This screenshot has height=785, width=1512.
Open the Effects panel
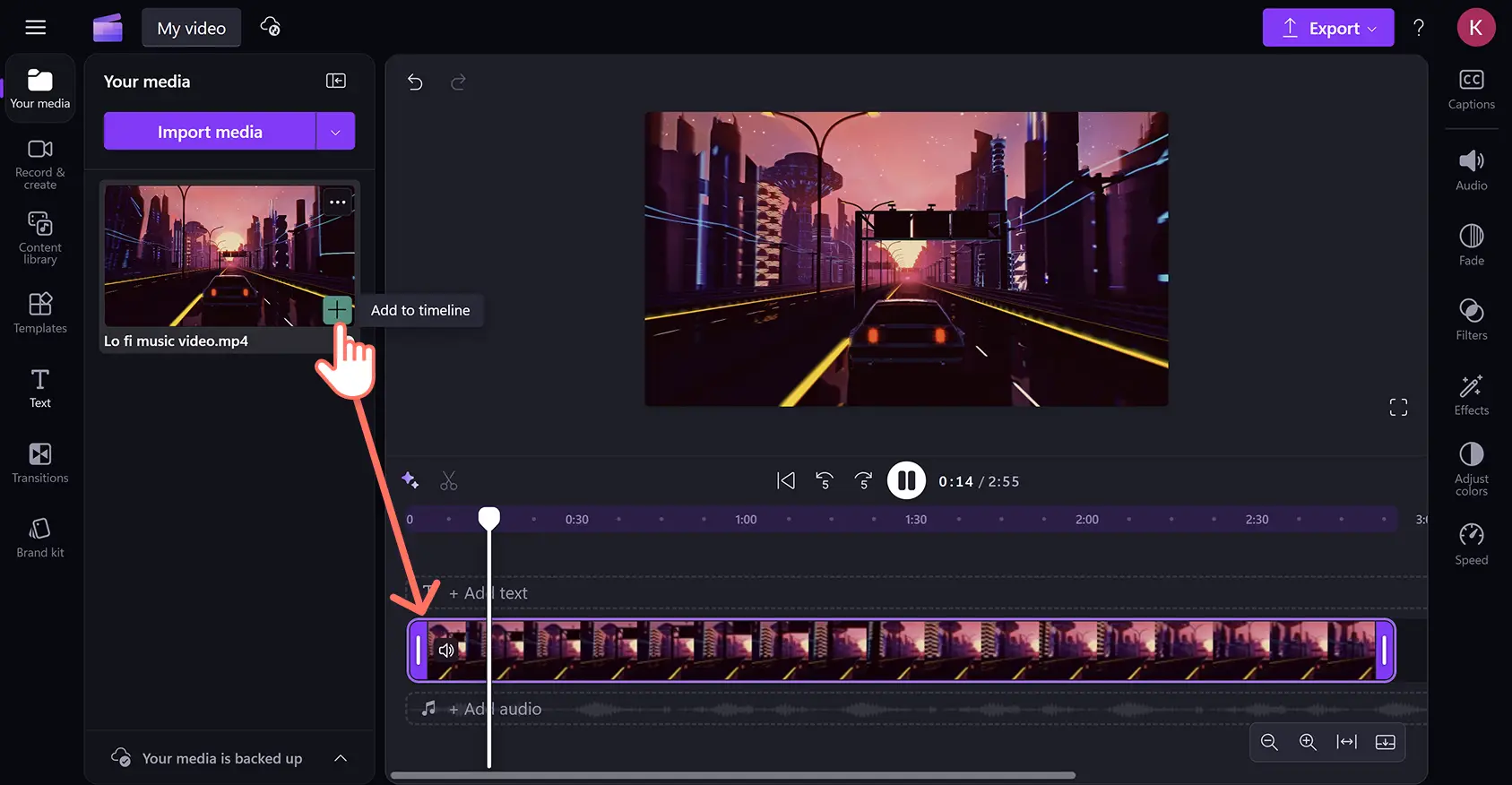(x=1472, y=394)
